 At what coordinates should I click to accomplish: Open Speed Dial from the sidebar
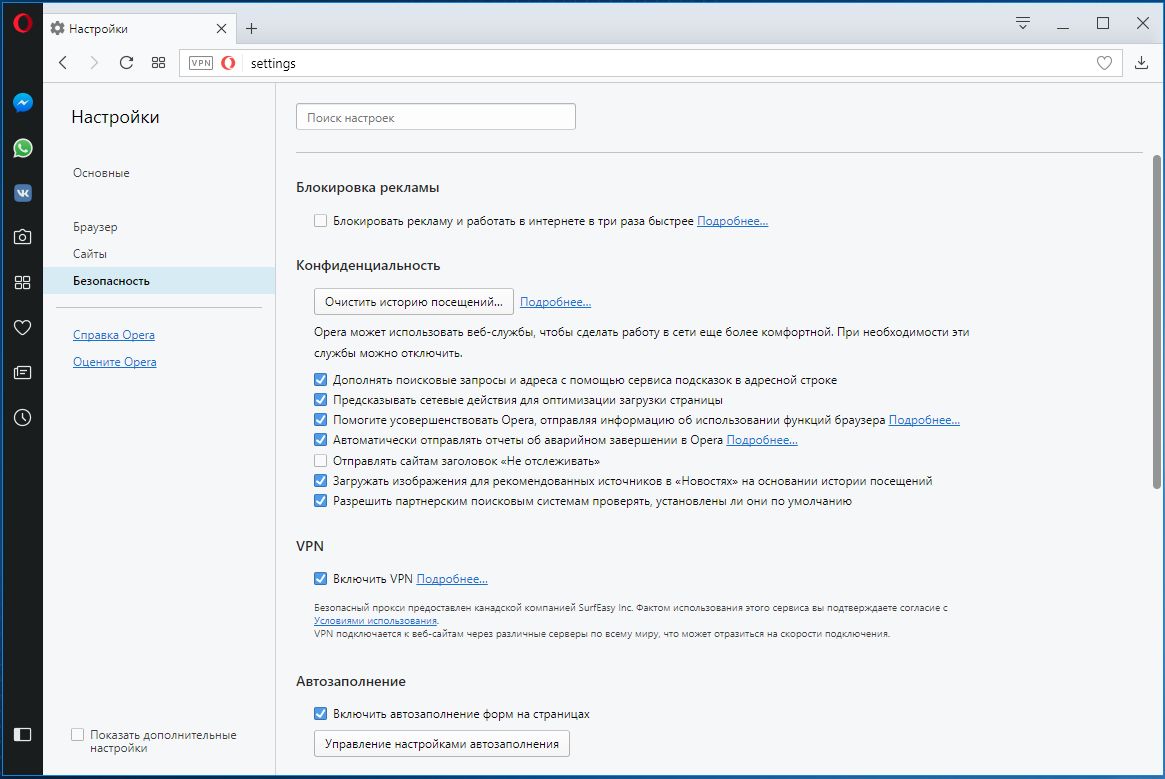point(22,282)
